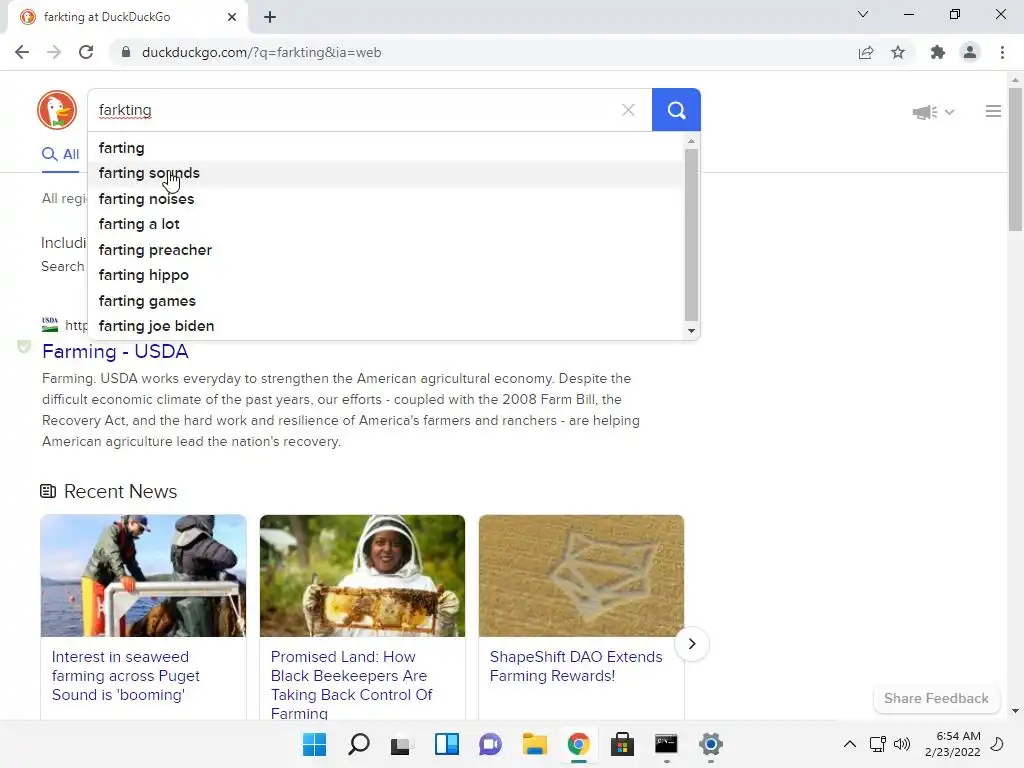Viewport: 1024px width, 768px height.
Task: Choose the 'farting hippo' suggestion
Action: tap(385, 276)
